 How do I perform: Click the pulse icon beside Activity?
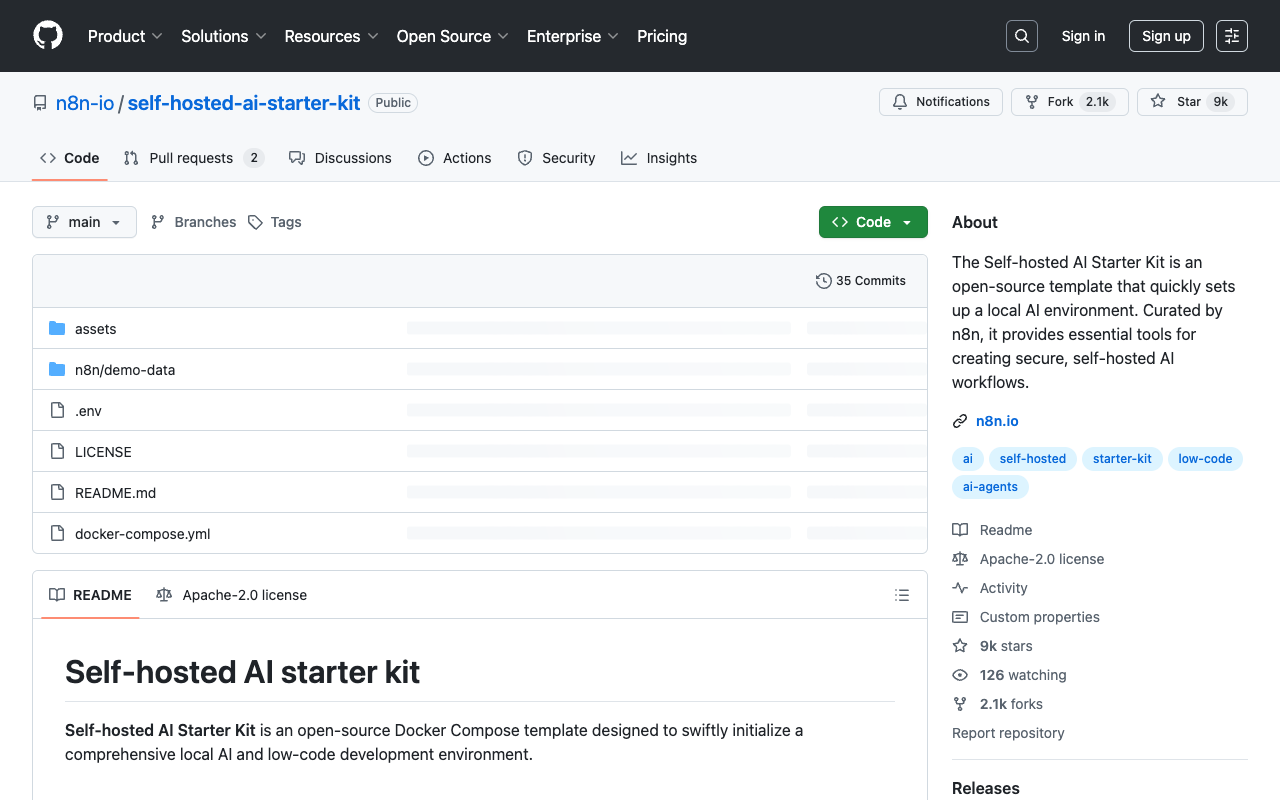tap(960, 588)
